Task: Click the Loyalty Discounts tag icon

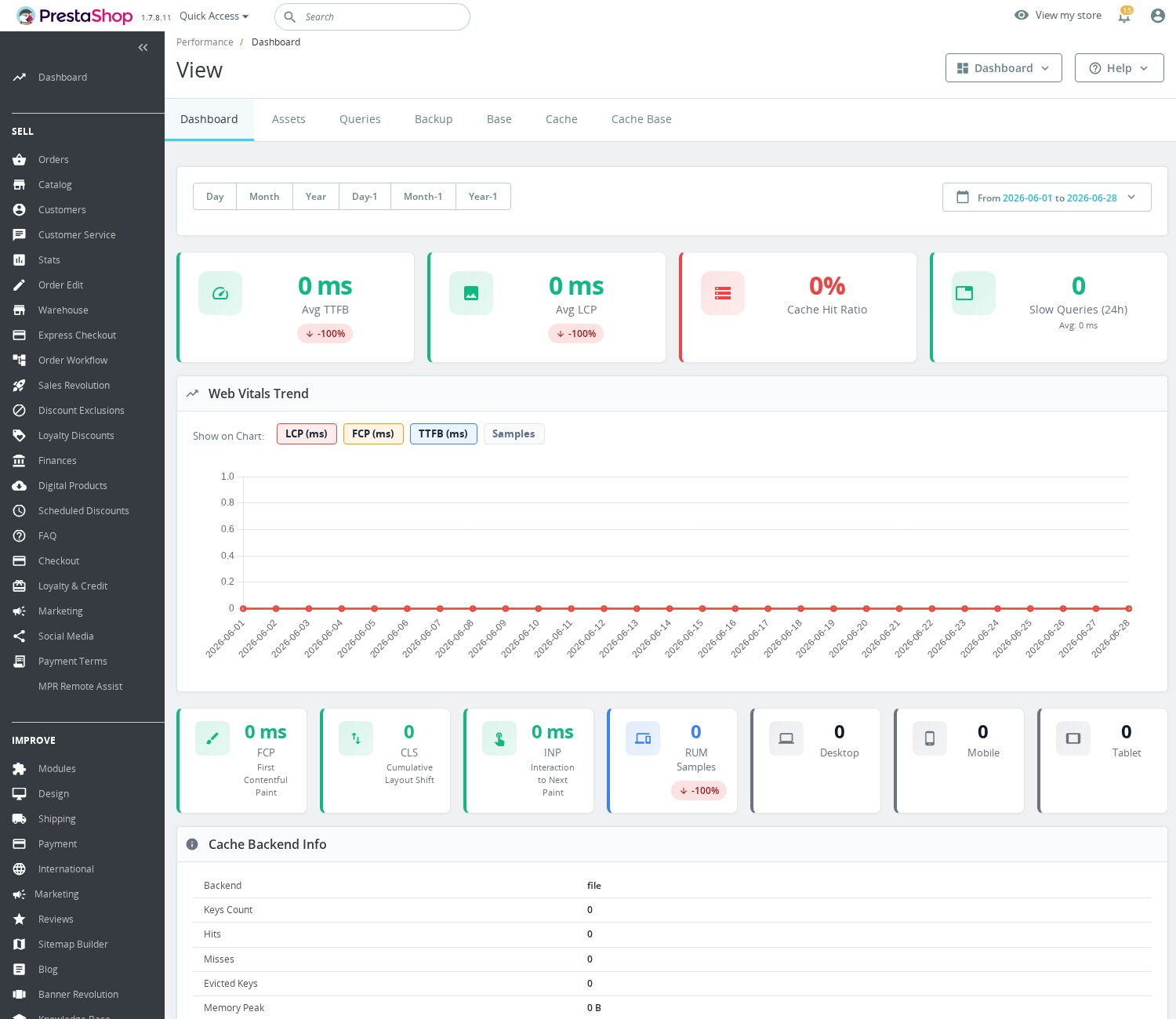Action: [x=20, y=436]
